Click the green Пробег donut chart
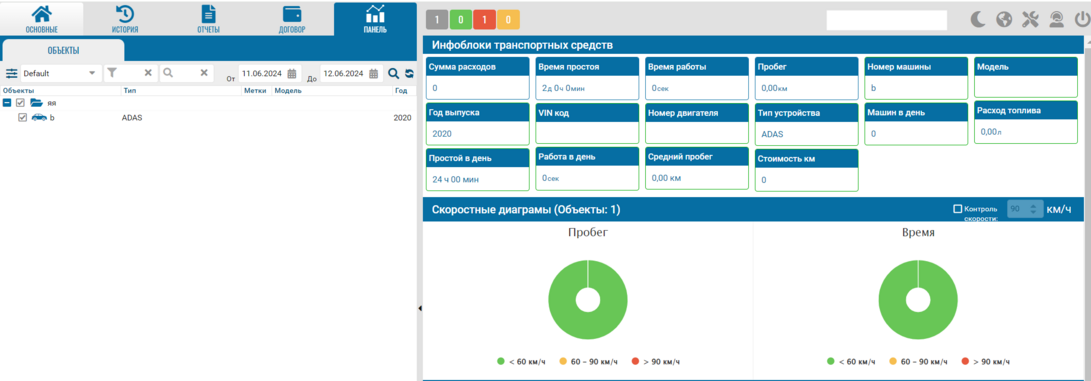The height and width of the screenshot is (381, 1091). pyautogui.click(x=588, y=300)
